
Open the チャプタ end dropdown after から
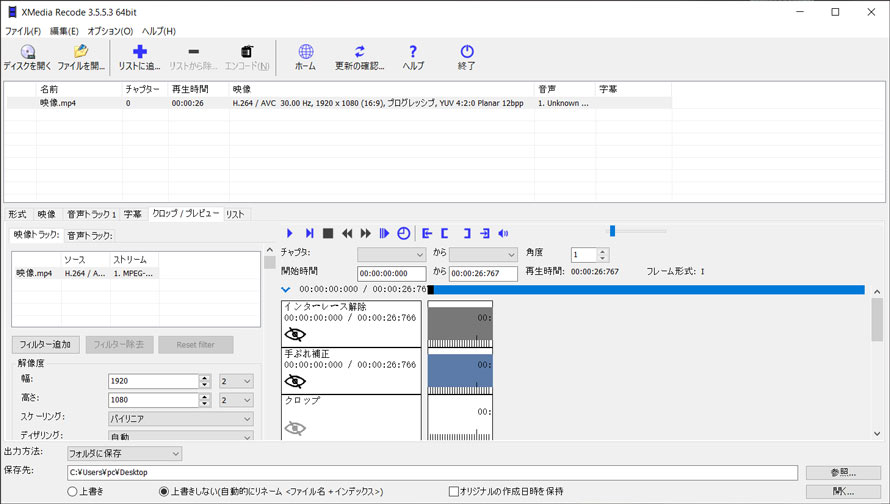click(483, 254)
